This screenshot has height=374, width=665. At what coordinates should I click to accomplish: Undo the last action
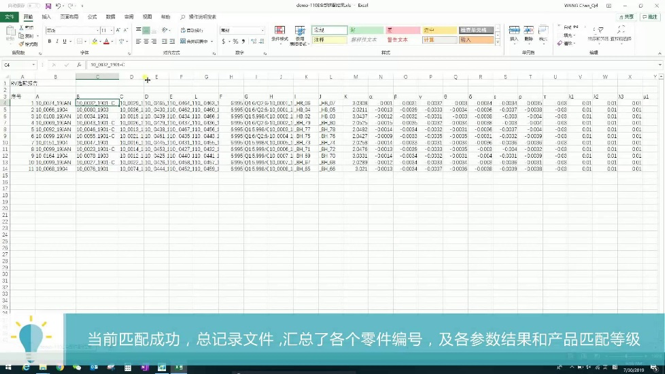coord(58,6)
